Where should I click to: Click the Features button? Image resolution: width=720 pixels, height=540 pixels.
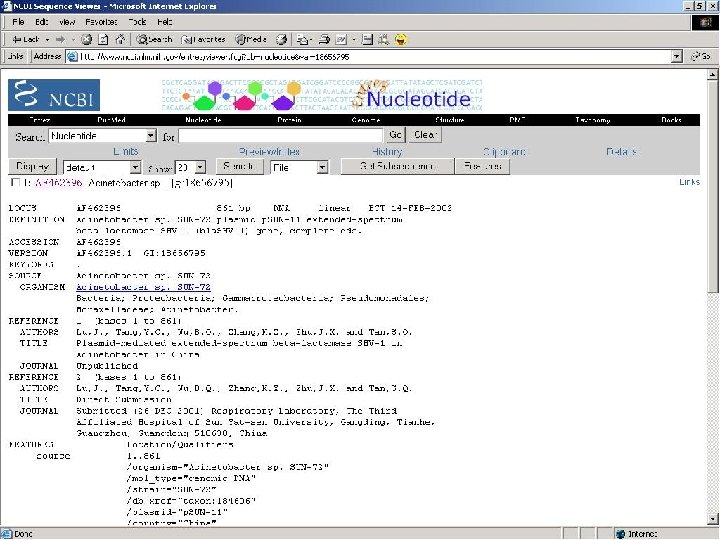[x=482, y=166]
